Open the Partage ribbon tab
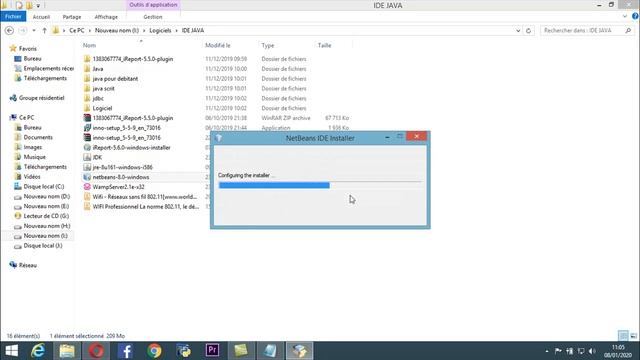The width and height of the screenshot is (640, 360). 72,17
